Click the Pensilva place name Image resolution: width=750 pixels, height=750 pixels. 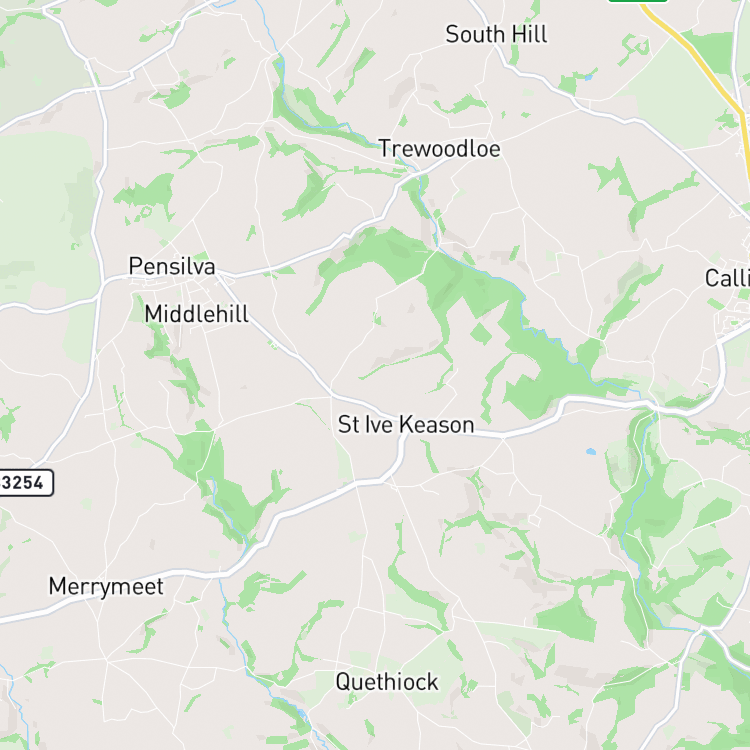tap(172, 266)
